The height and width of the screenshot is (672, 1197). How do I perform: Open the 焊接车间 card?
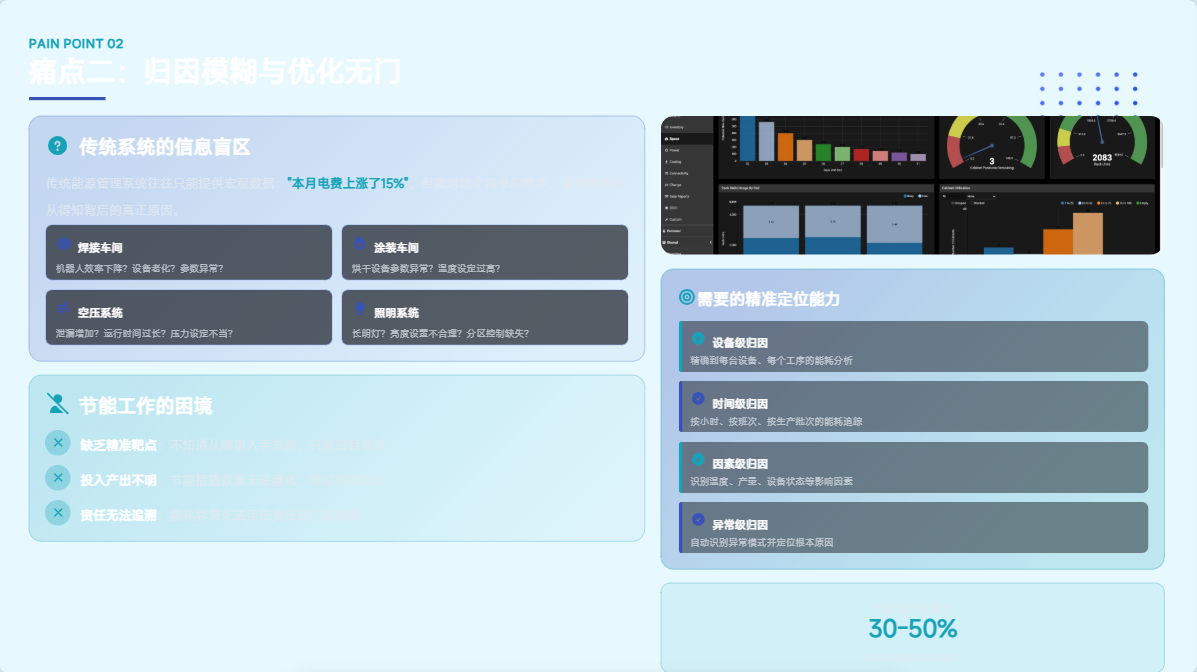tap(189, 253)
